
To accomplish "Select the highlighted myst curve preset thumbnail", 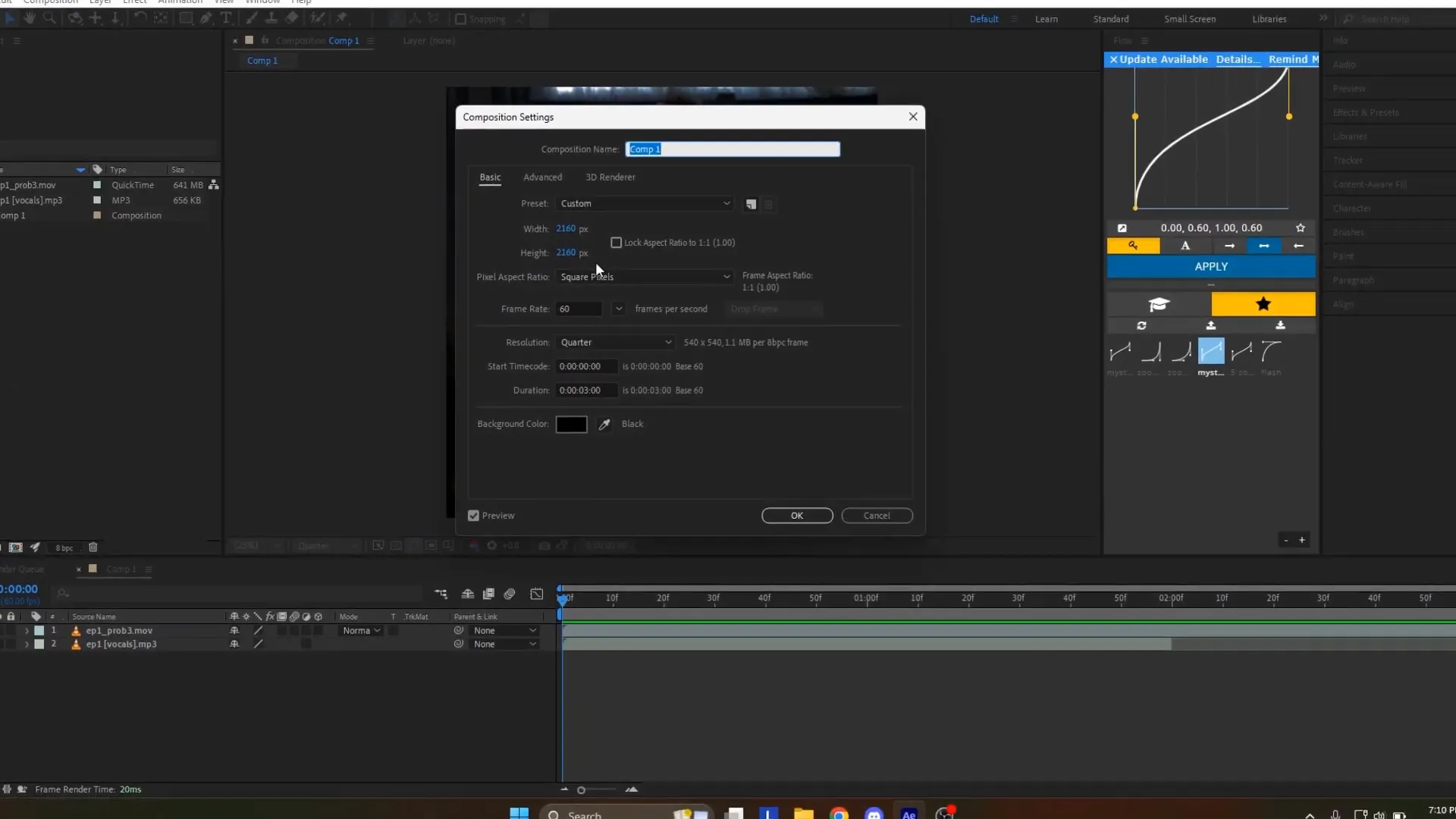I will (x=1211, y=352).
